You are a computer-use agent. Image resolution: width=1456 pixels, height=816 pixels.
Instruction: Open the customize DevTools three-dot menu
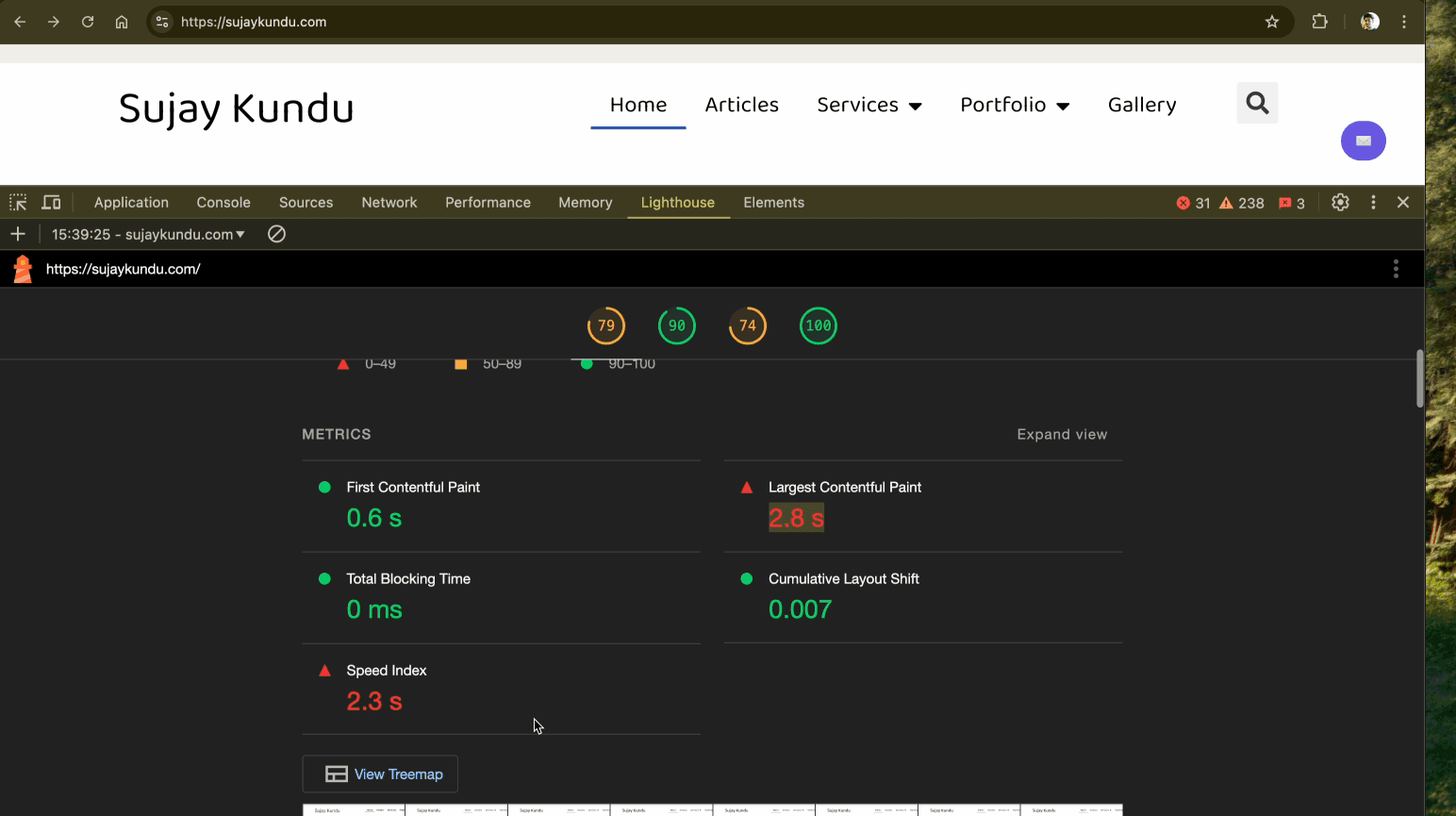pyautogui.click(x=1373, y=202)
